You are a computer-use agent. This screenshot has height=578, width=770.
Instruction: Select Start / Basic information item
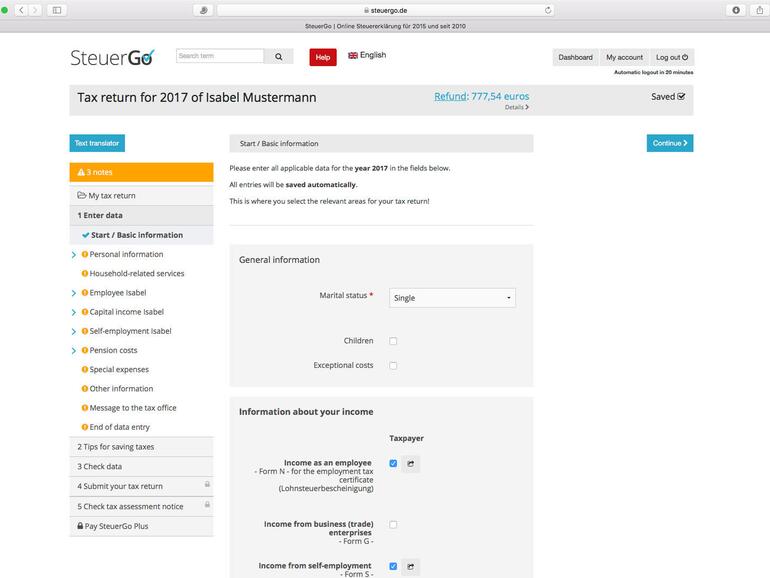[141, 235]
